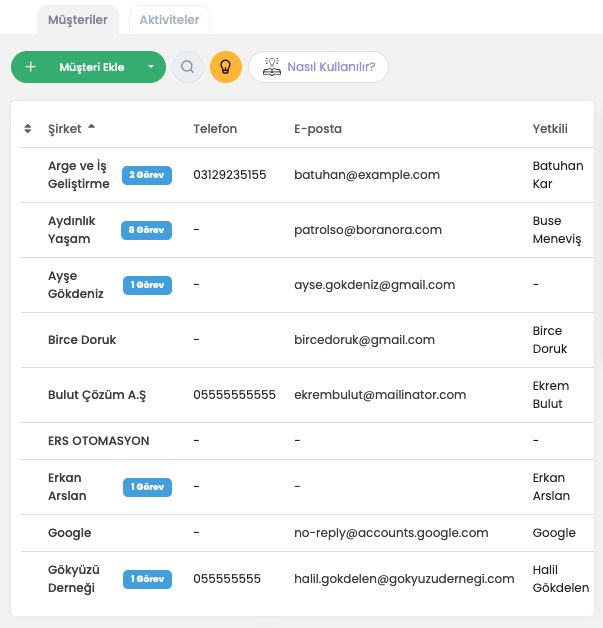603x628 pixels.
Task: Open the Birce Doruk customer row
Action: pos(82,340)
